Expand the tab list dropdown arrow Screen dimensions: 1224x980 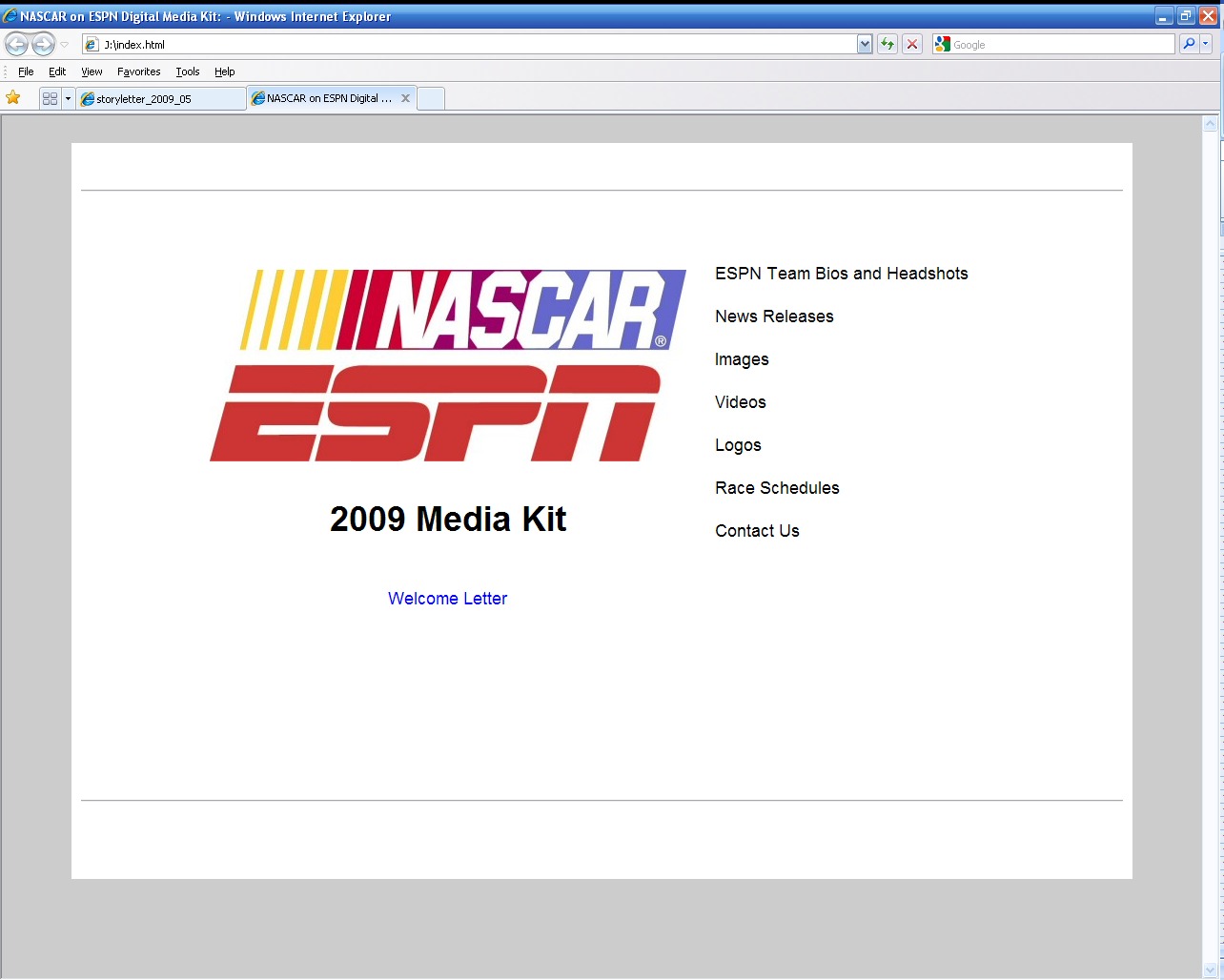(x=68, y=98)
